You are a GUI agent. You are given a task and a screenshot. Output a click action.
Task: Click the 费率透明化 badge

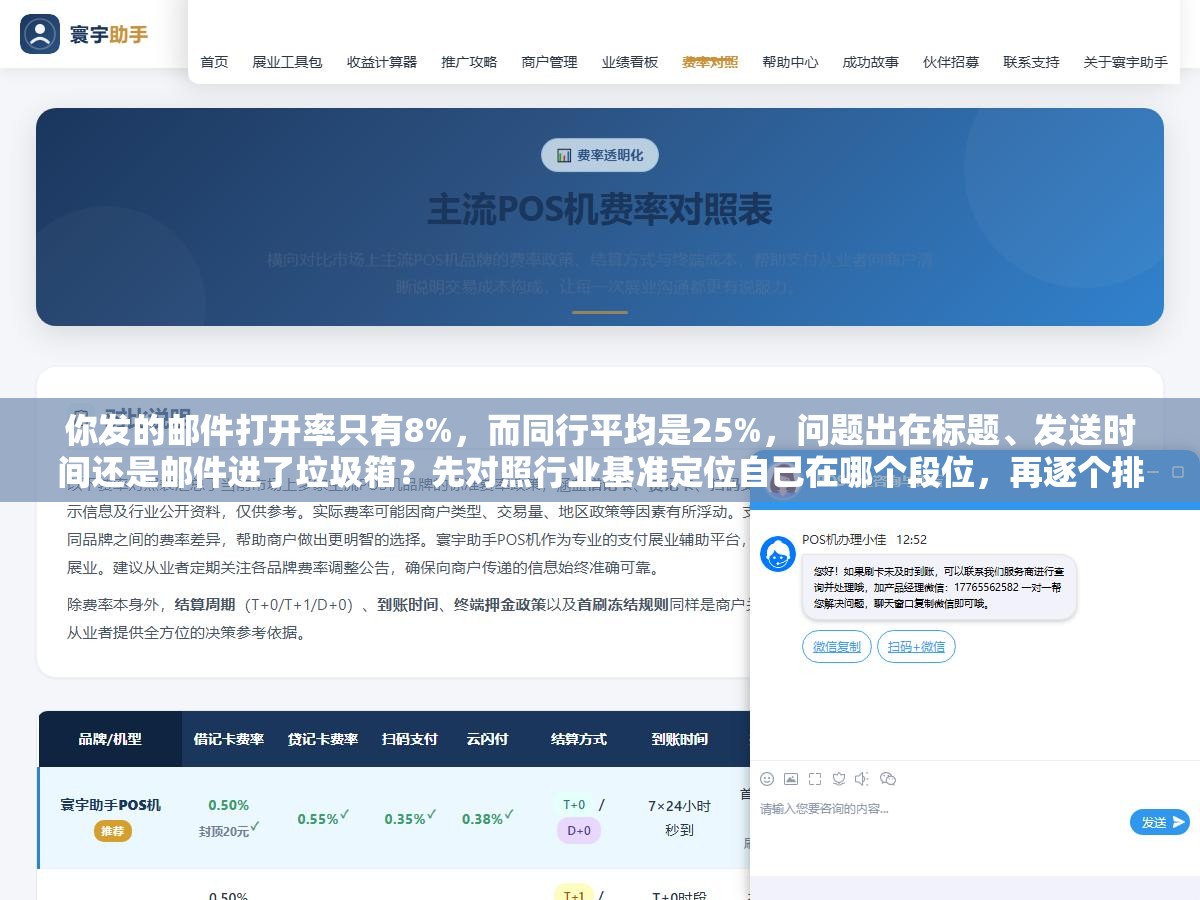[600, 155]
